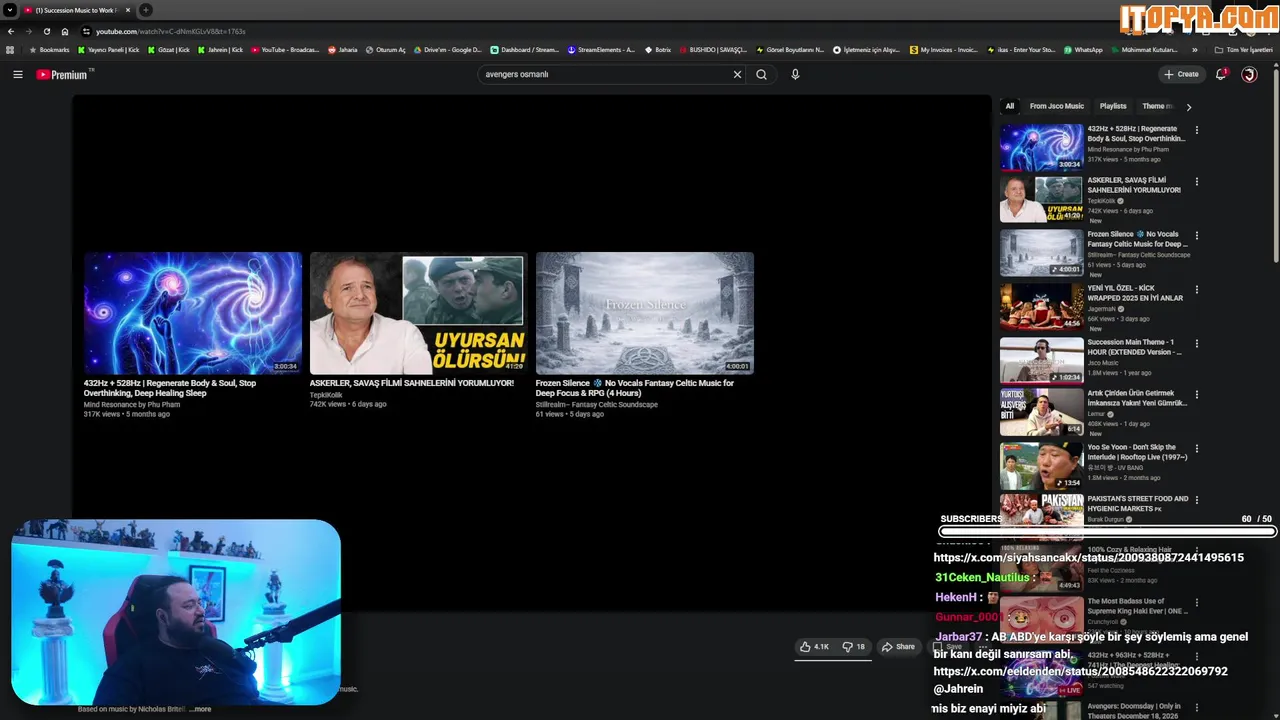Click the Share button below the video
Image resolution: width=1280 pixels, height=720 pixels.
point(898,647)
